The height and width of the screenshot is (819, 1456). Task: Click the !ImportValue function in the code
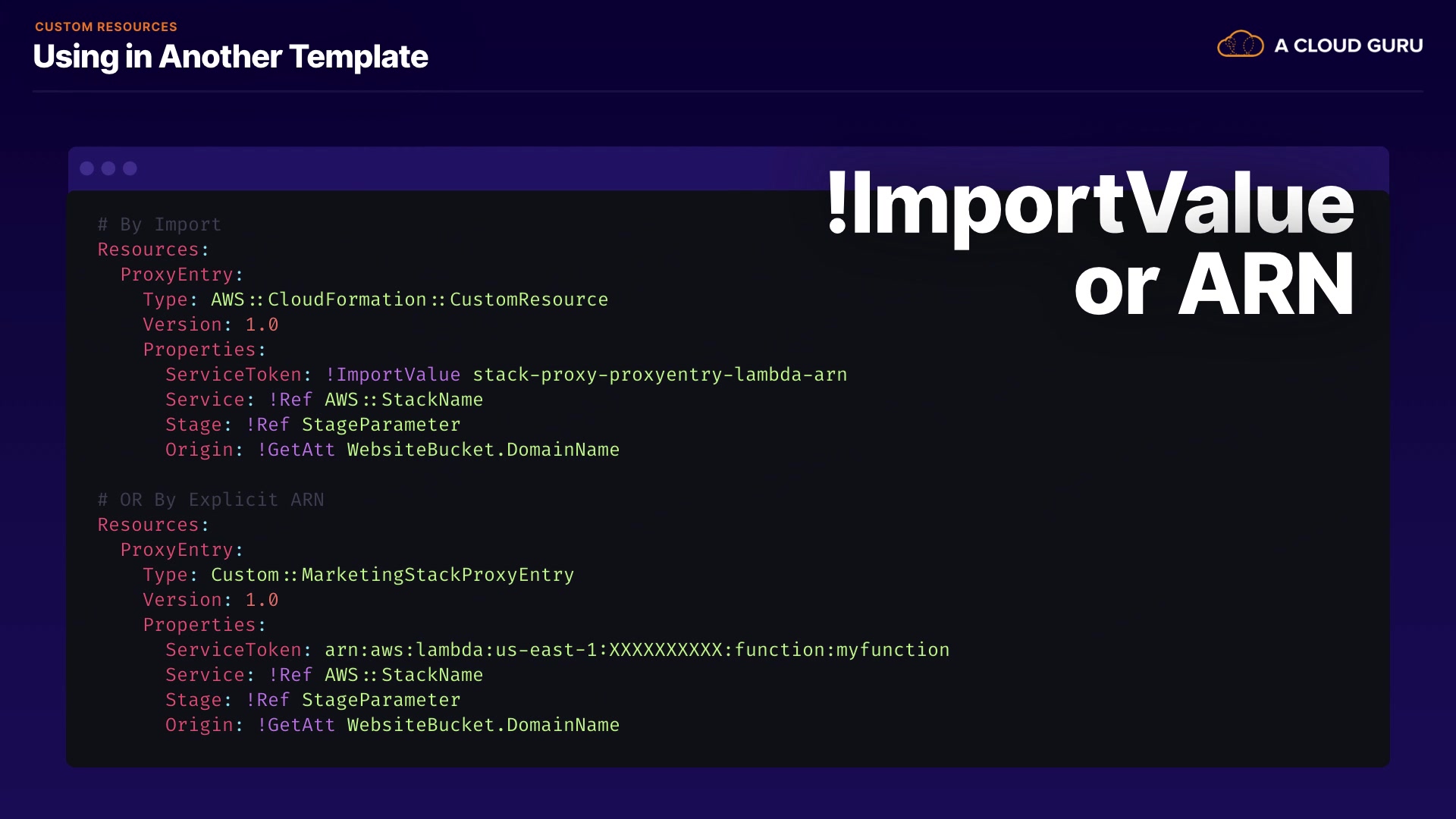click(x=393, y=375)
